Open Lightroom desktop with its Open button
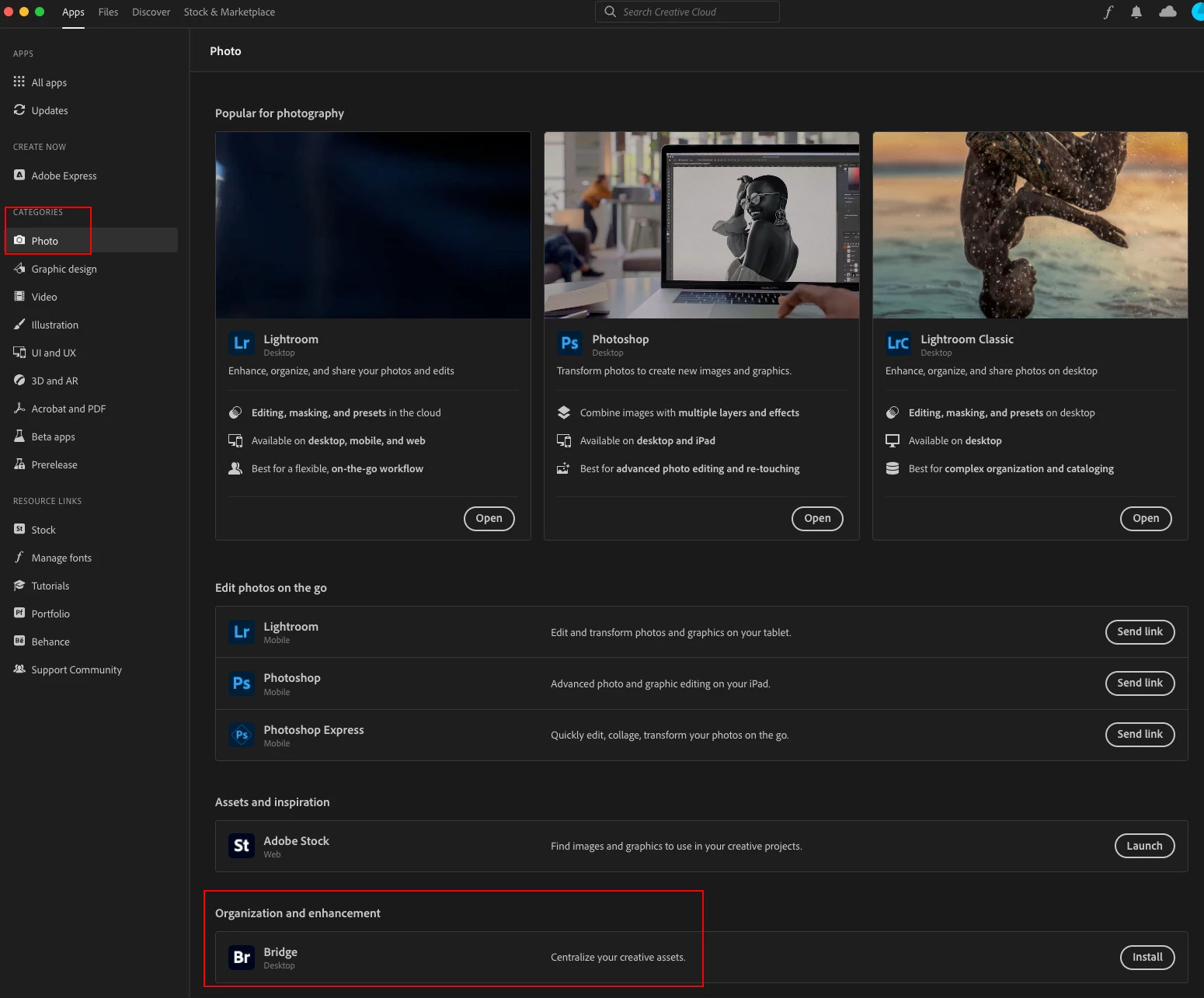 coord(489,518)
